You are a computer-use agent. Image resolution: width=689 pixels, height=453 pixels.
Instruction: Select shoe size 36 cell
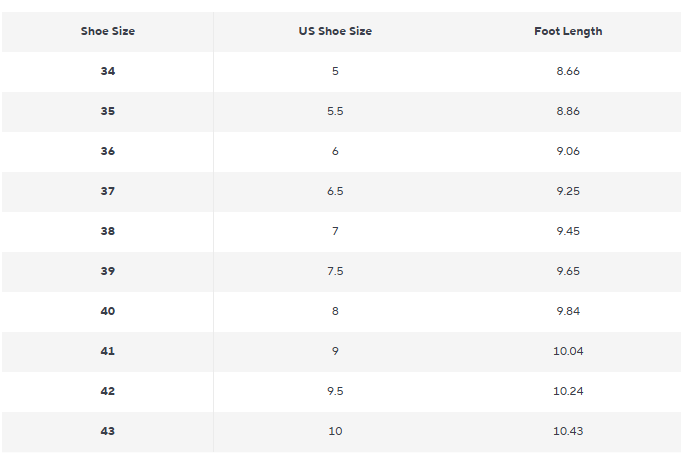pyautogui.click(x=108, y=151)
